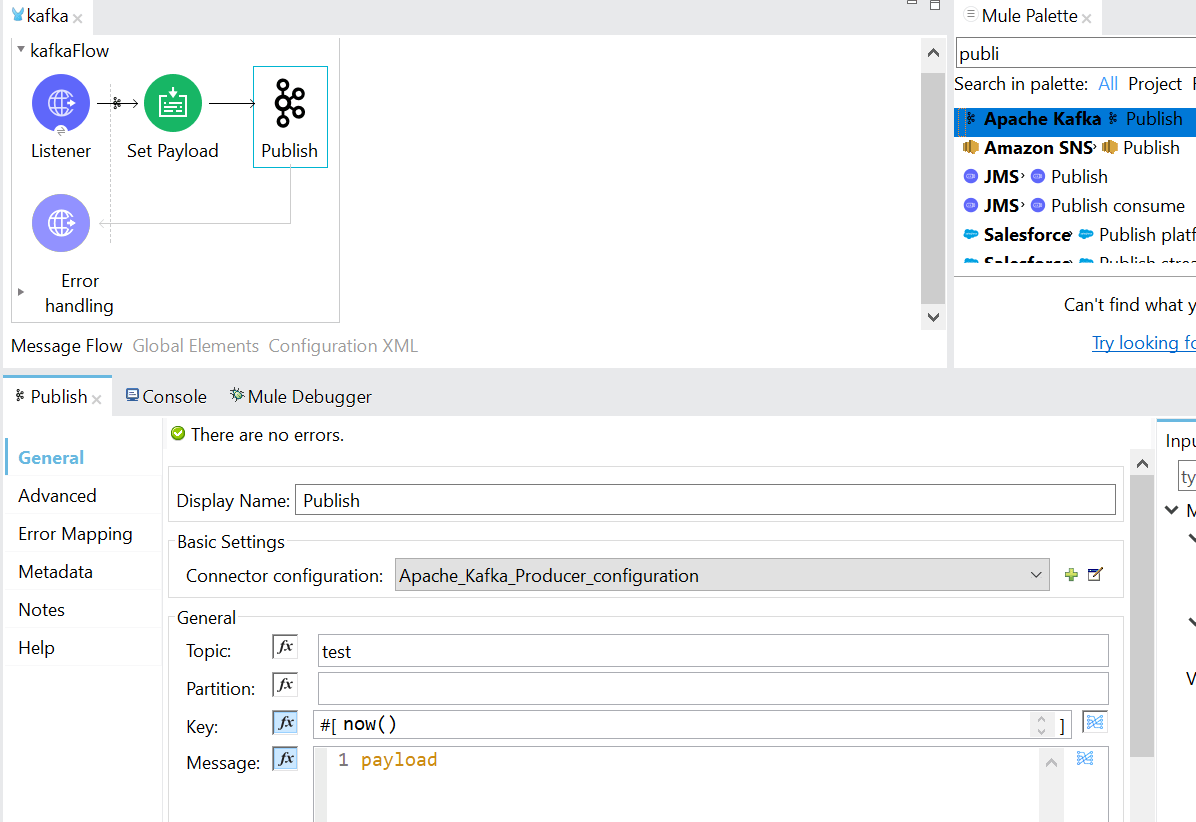Click the metadata icon next to the Message field
Screen dimensions: 1196x822
(x=1084, y=760)
